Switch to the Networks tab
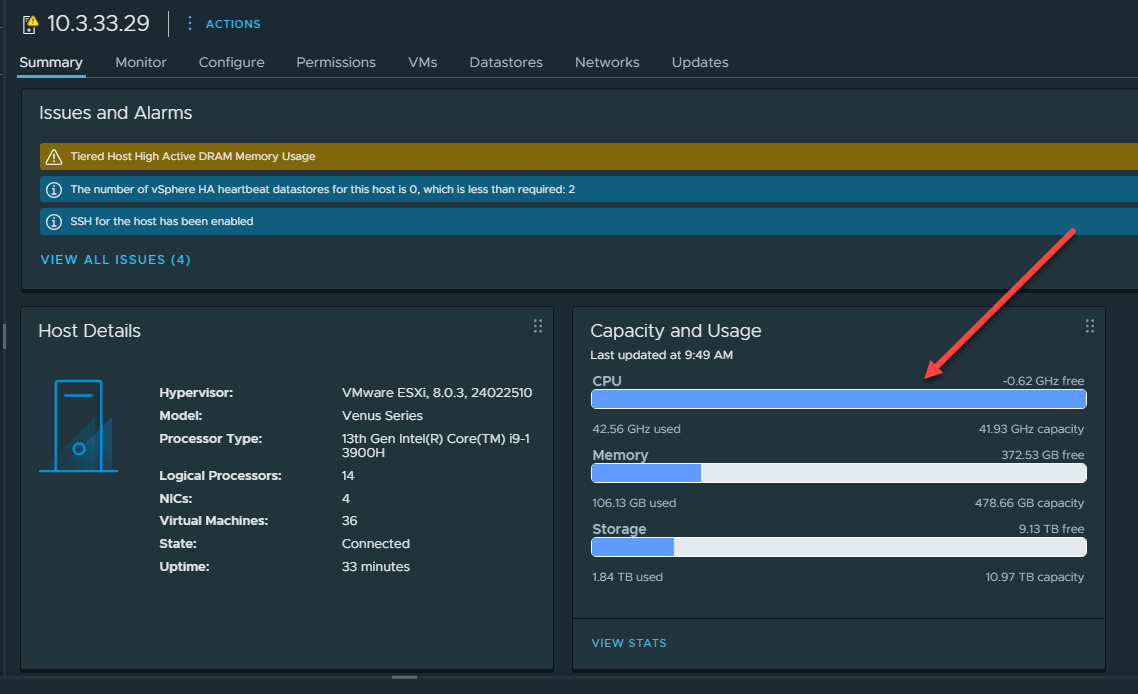The width and height of the screenshot is (1138, 694). (607, 62)
